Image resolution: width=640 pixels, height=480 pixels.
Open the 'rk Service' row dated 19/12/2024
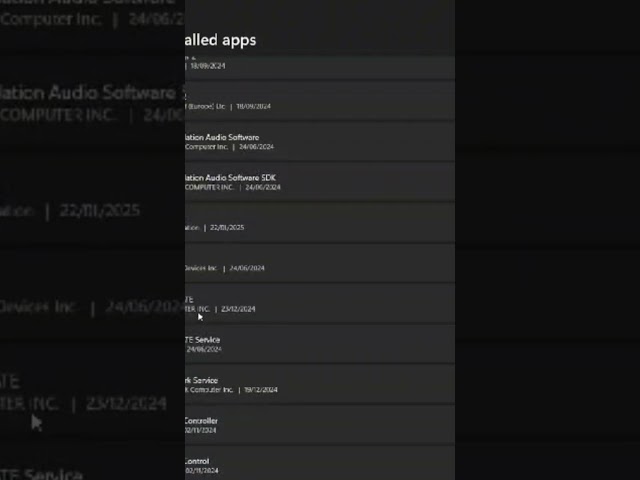tap(320, 384)
